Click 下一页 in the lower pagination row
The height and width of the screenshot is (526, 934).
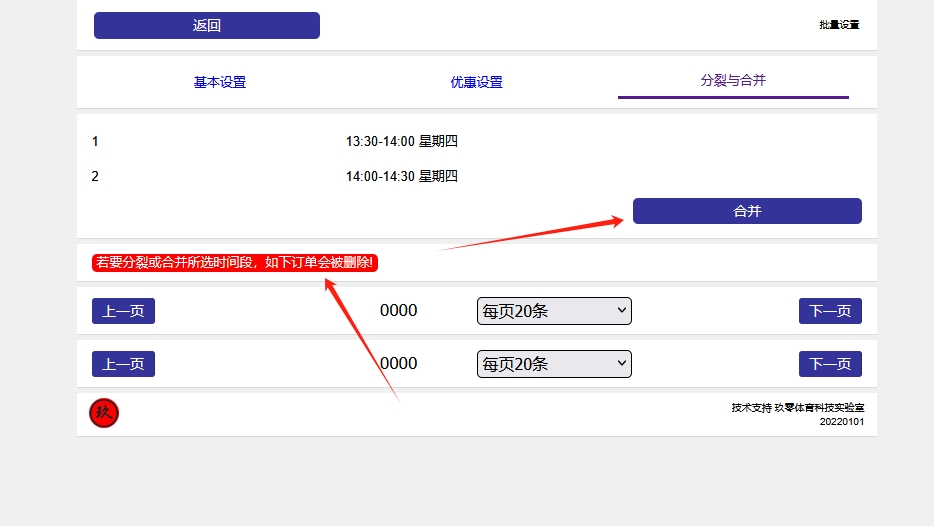(830, 364)
